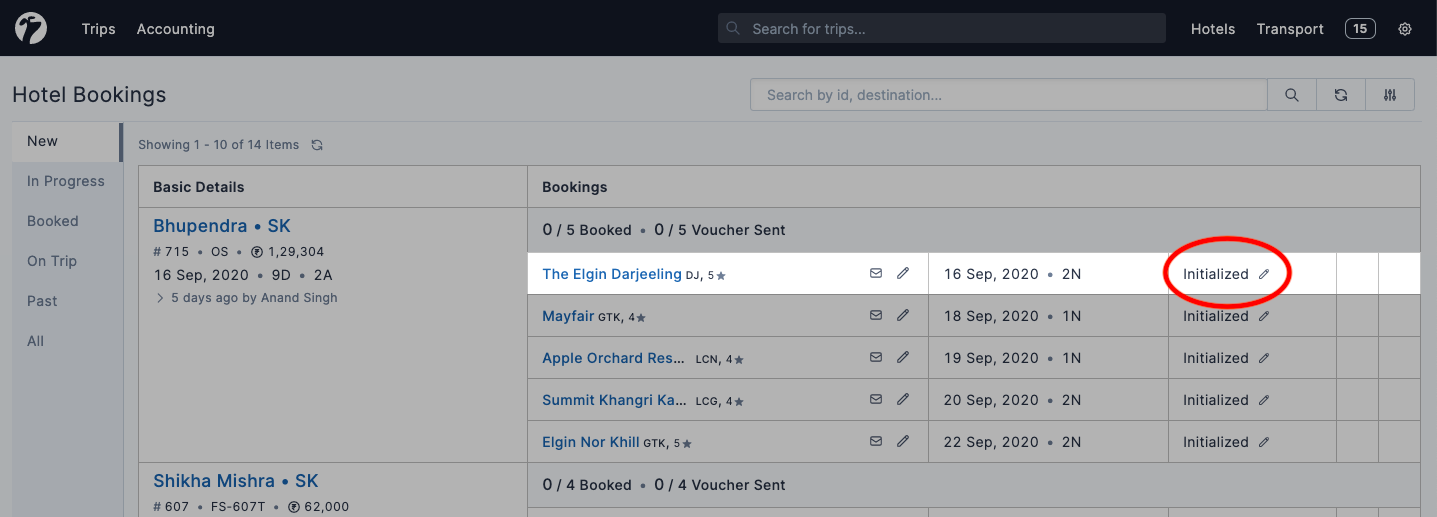
Task: Switch to the In Progress tab
Action: (66, 181)
